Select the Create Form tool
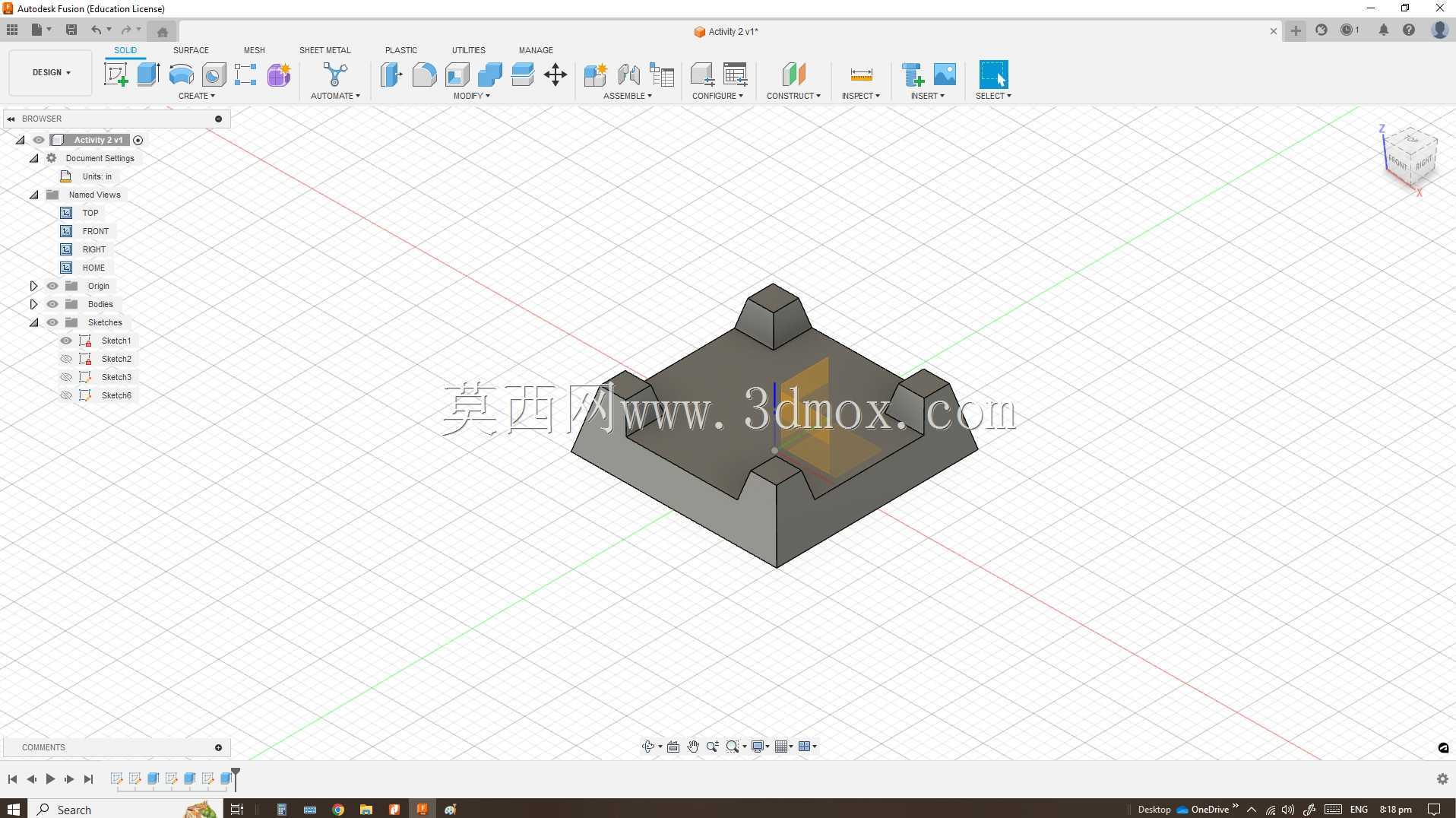1456x818 pixels. (x=279, y=75)
